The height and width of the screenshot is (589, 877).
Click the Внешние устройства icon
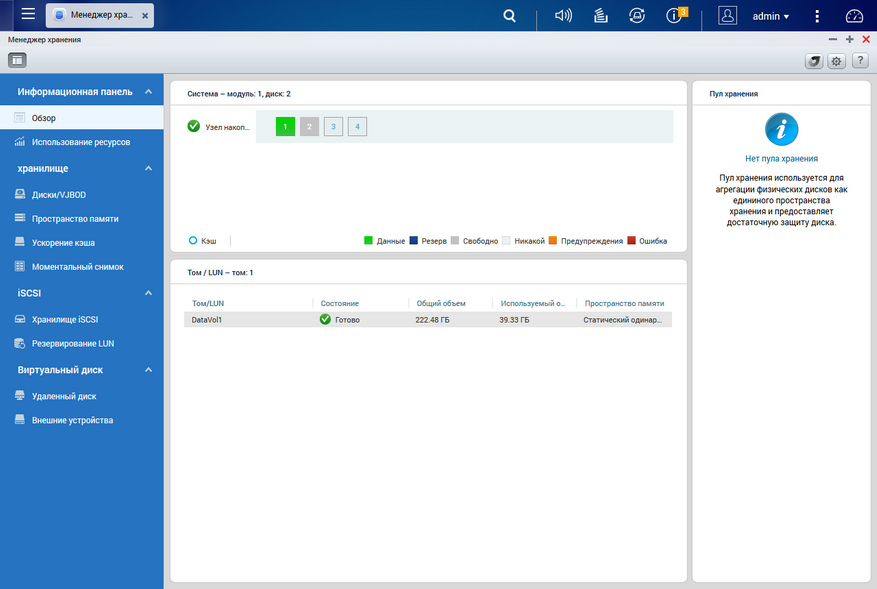pos(20,420)
